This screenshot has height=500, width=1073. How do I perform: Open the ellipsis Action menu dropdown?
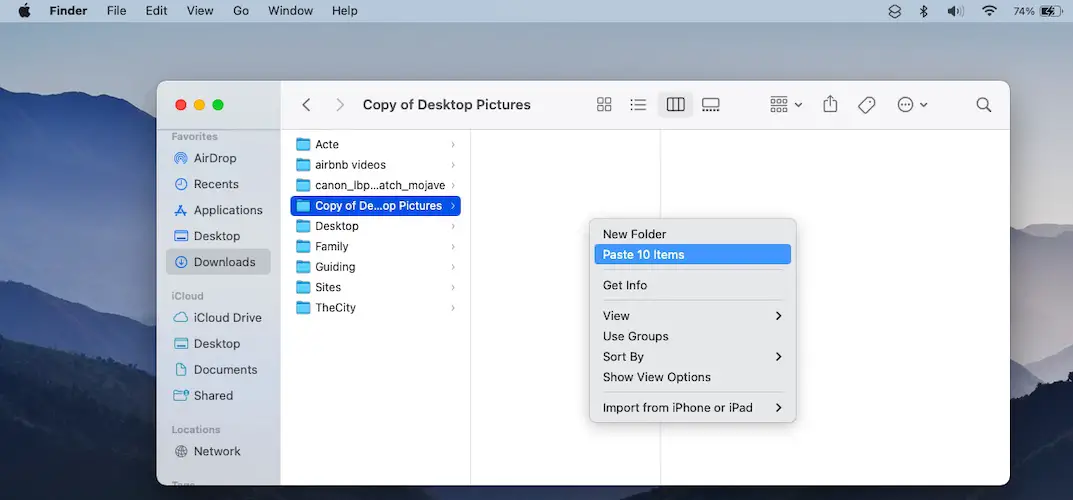tap(912, 105)
